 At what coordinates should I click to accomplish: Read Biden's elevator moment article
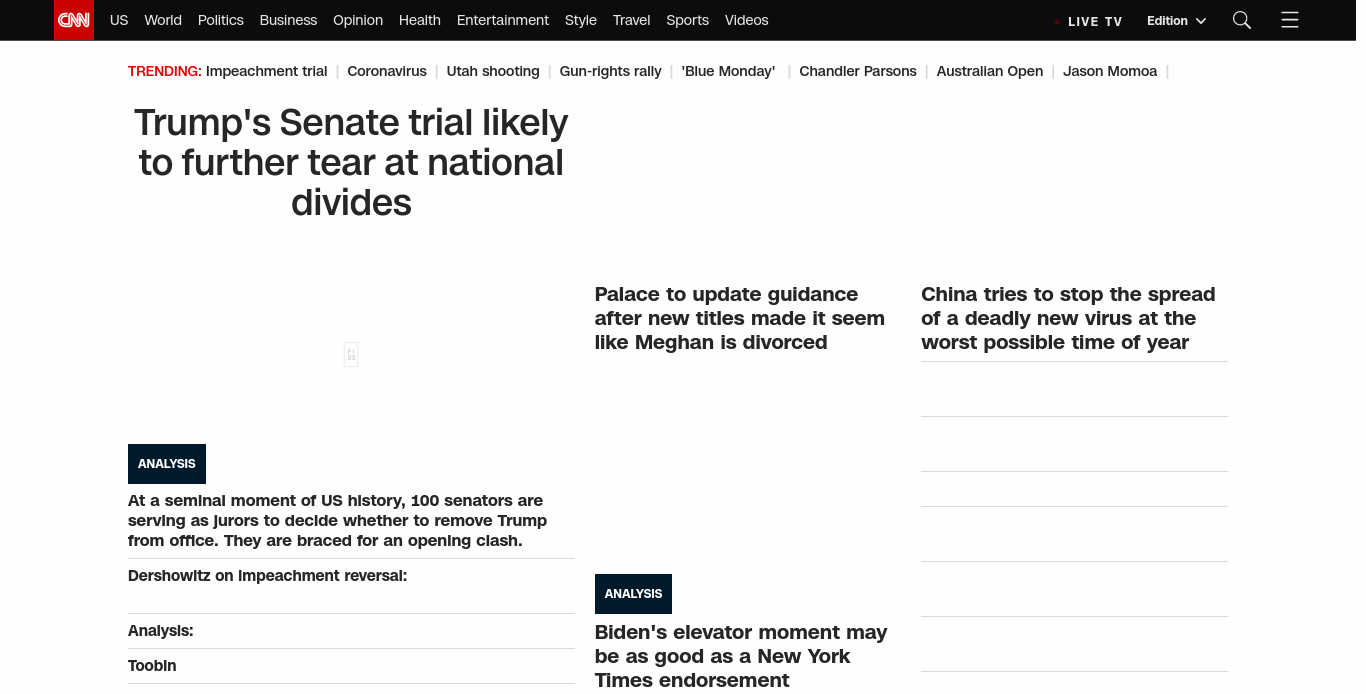pos(740,656)
